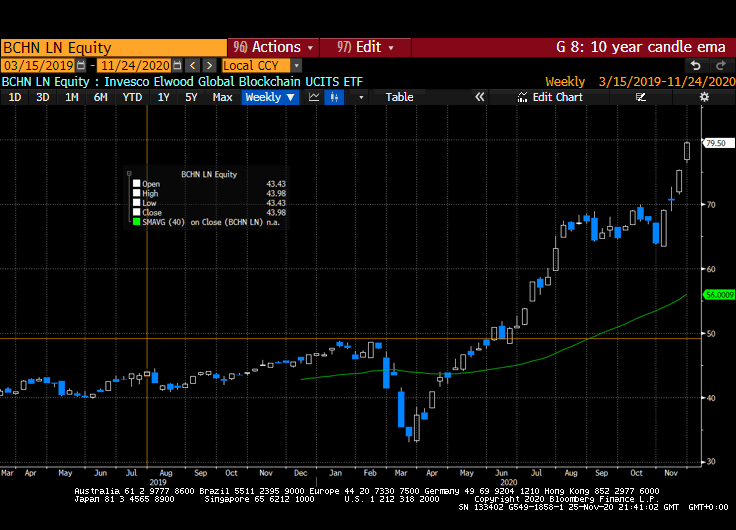Expand chart type dropdown arrow

(x=361, y=97)
